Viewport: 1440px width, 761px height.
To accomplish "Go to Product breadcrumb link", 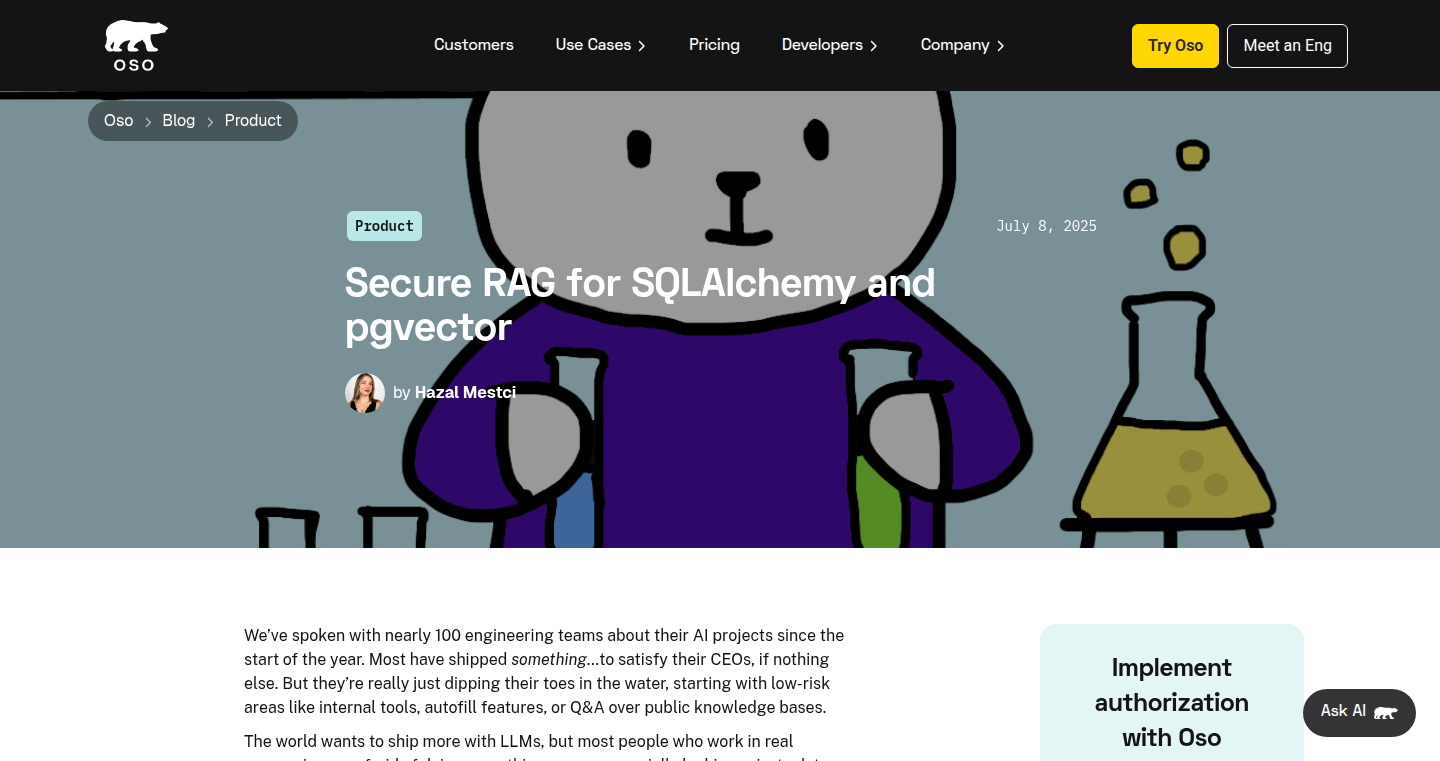I will pyautogui.click(x=253, y=121).
